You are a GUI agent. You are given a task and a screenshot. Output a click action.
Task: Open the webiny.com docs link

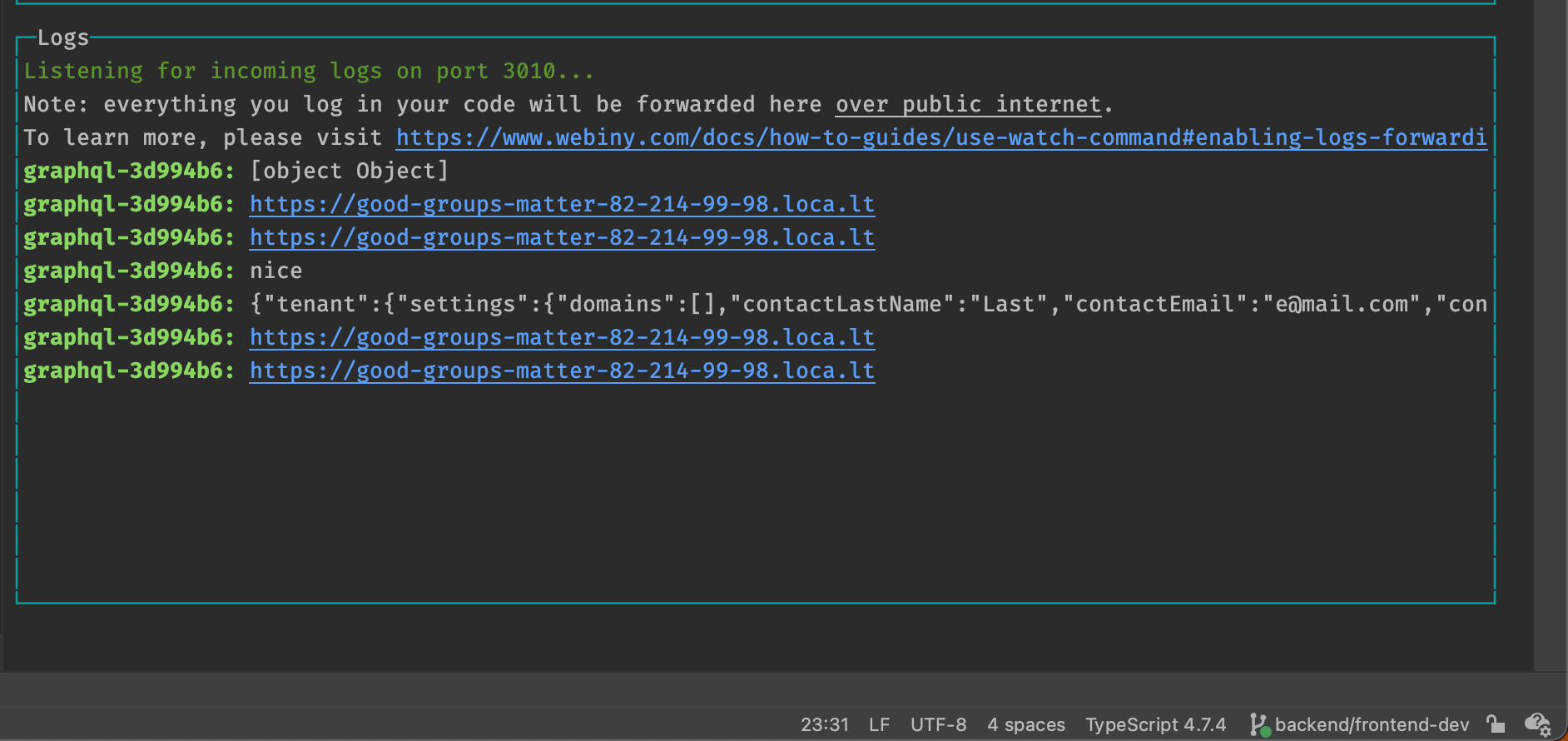(x=940, y=137)
